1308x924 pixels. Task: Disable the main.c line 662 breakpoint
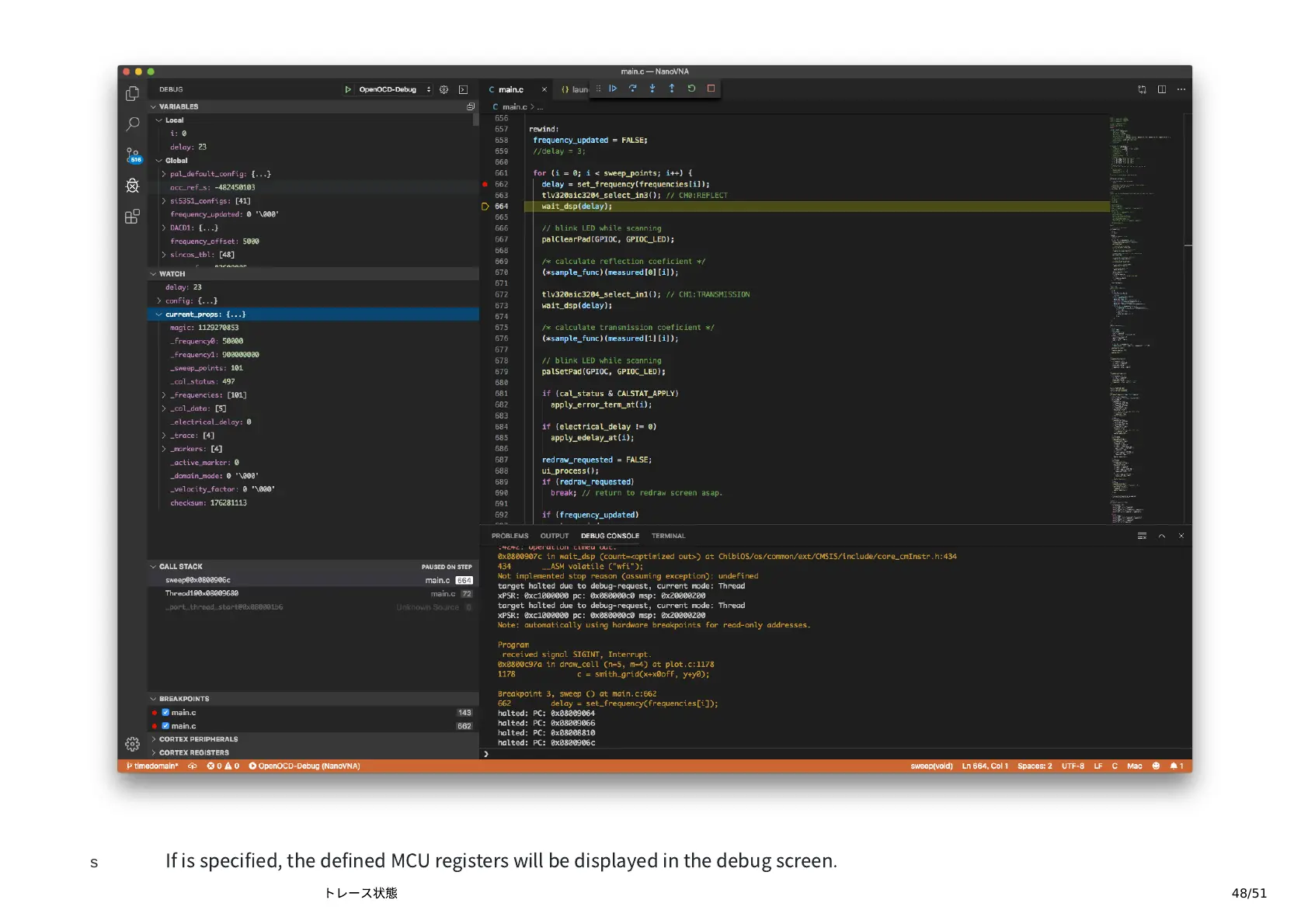pyautogui.click(x=165, y=726)
